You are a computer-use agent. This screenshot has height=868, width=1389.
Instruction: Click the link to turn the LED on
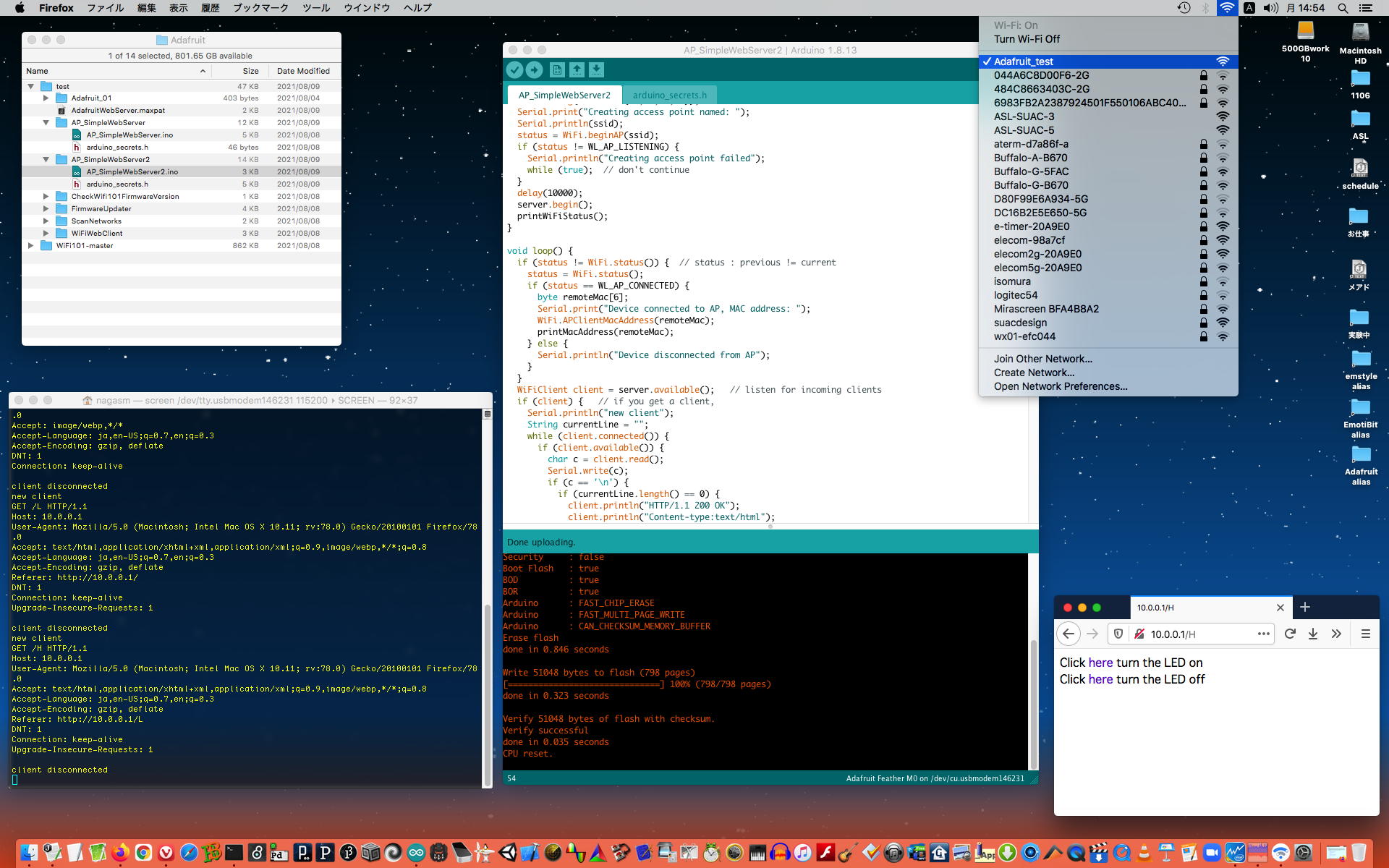[x=1100, y=663]
